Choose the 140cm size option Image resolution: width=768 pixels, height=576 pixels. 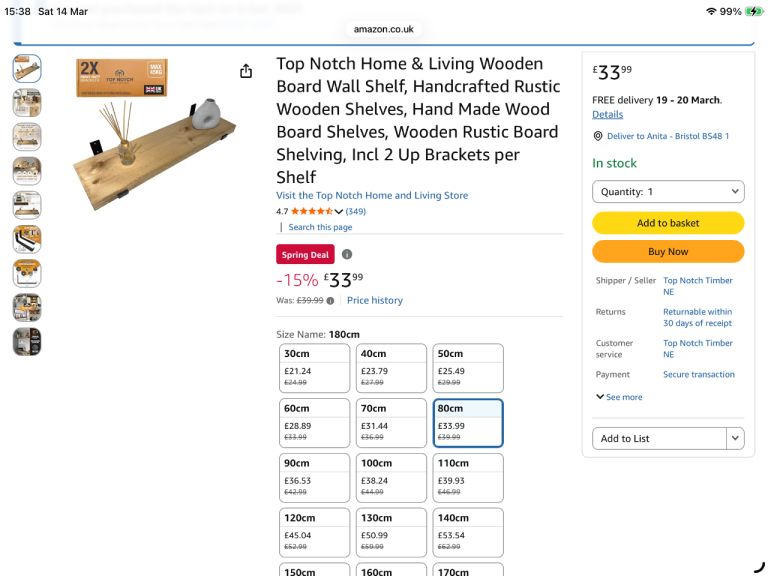[x=468, y=533]
